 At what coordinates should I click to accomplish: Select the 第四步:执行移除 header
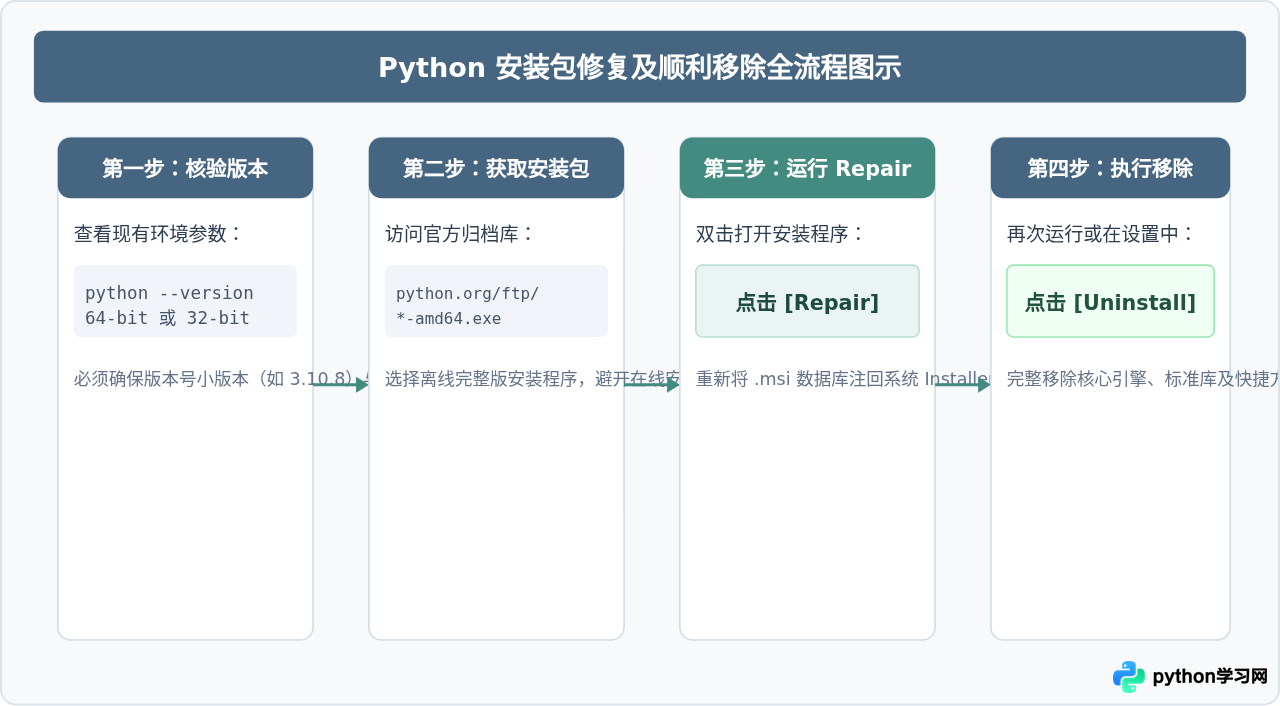(x=1110, y=168)
